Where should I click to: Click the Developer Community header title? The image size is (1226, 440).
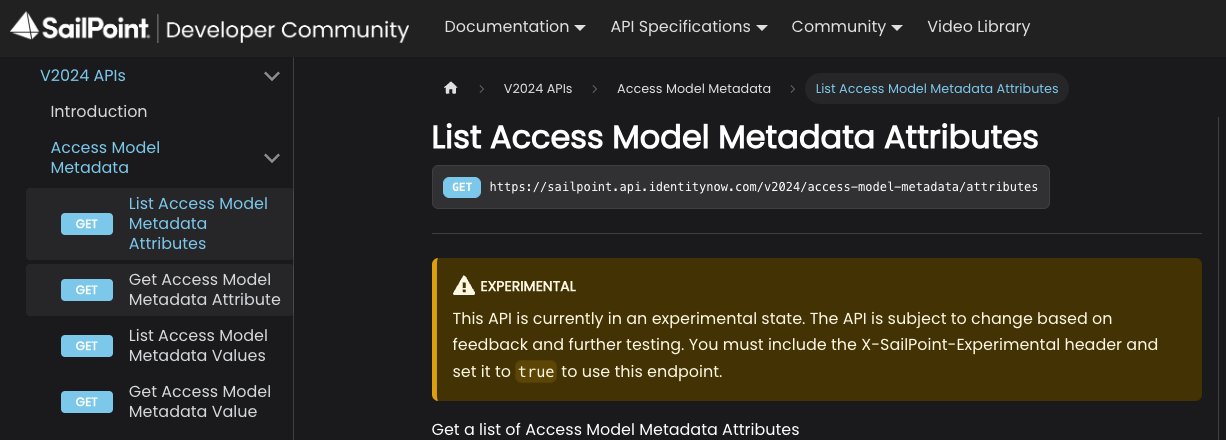point(287,29)
